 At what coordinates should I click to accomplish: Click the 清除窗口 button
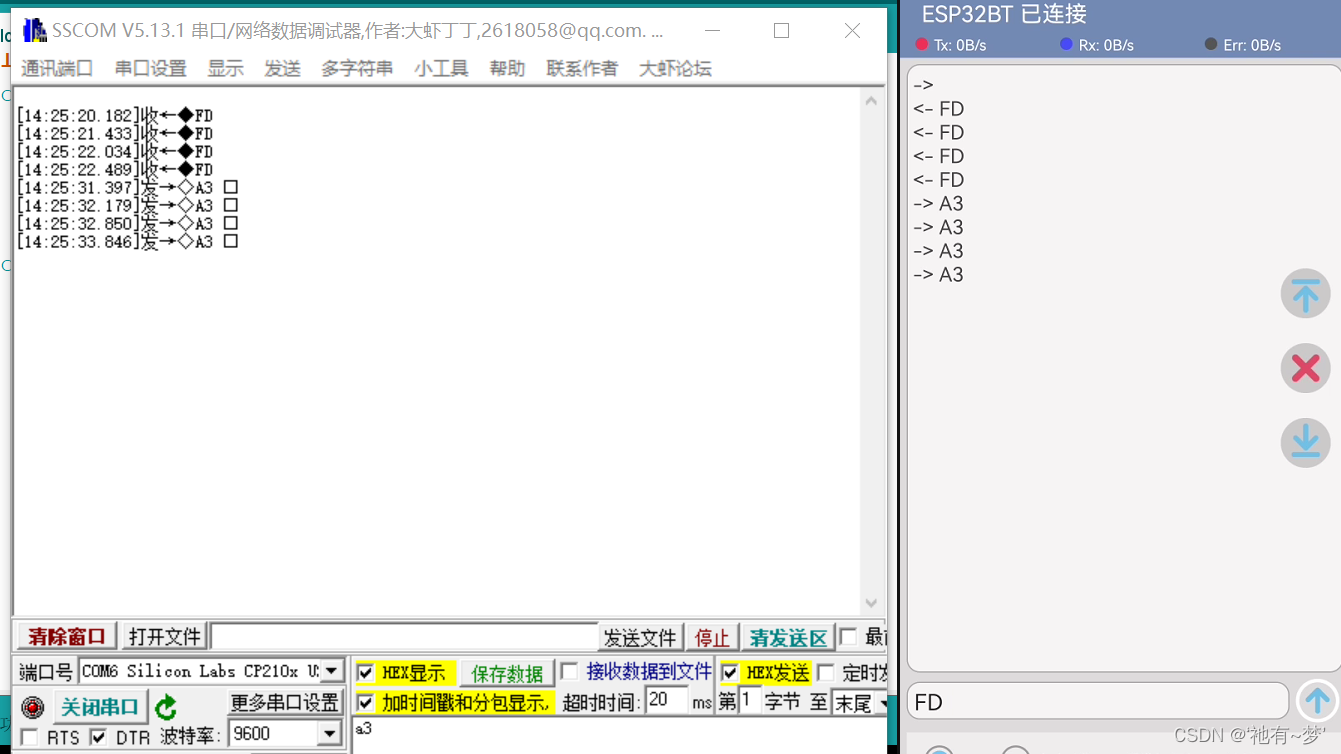(x=67, y=637)
